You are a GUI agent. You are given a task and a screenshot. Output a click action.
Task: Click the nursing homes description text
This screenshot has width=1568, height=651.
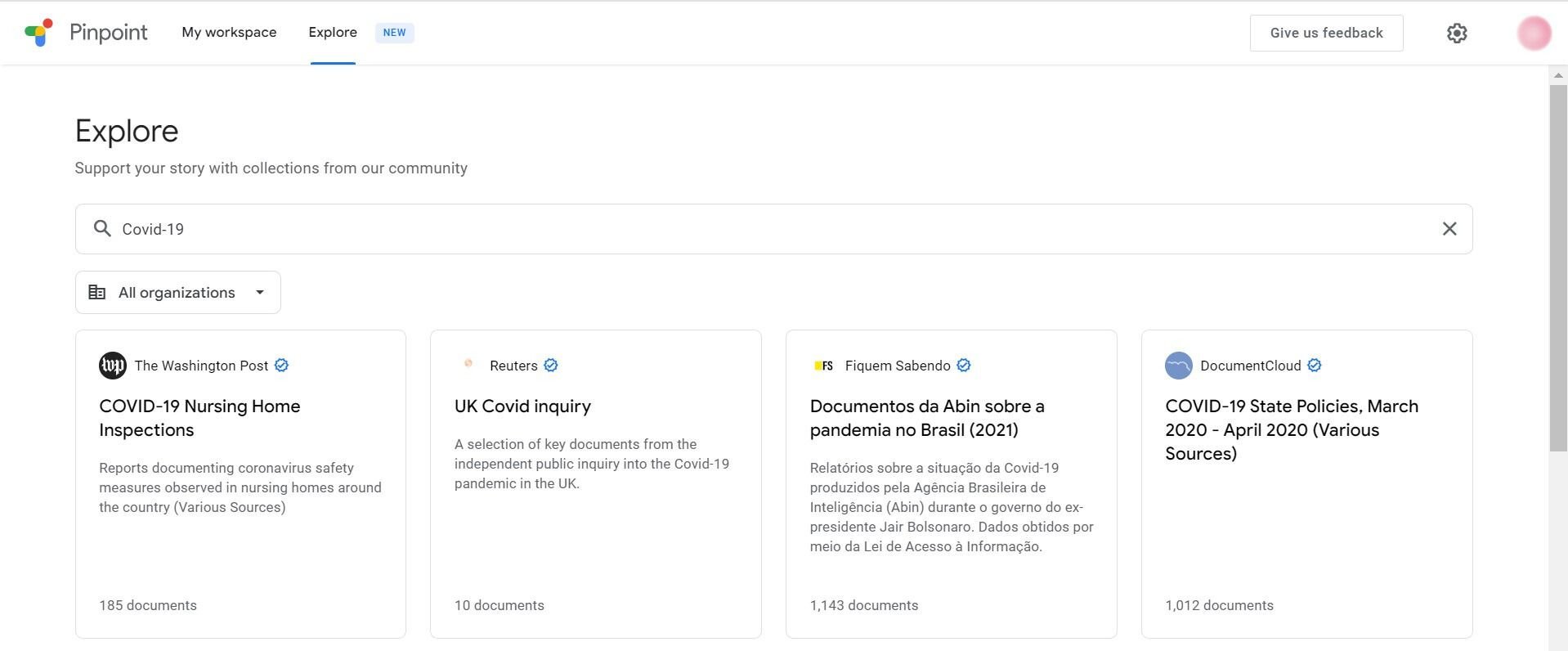tap(240, 487)
